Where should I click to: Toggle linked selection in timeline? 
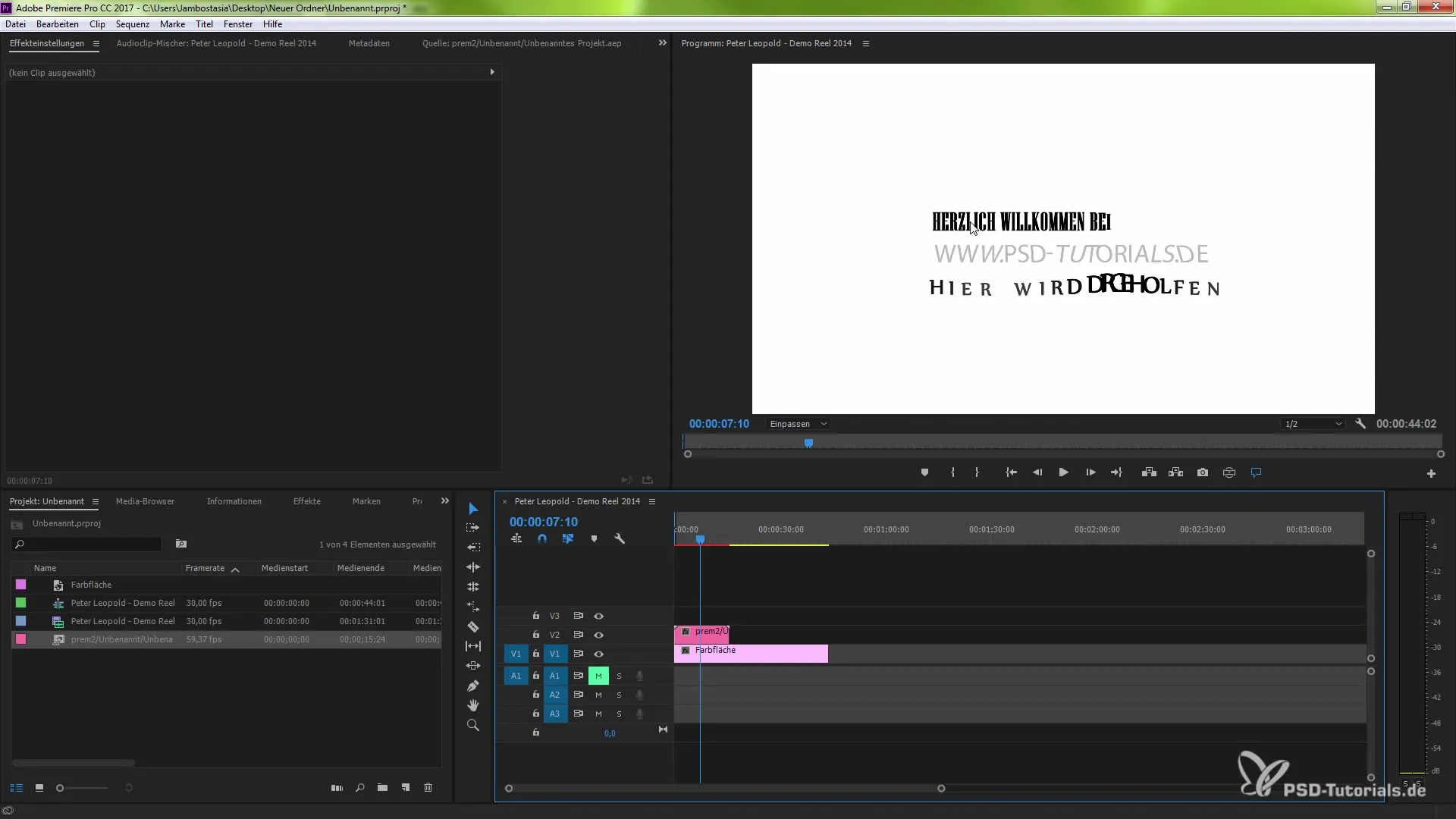click(567, 539)
